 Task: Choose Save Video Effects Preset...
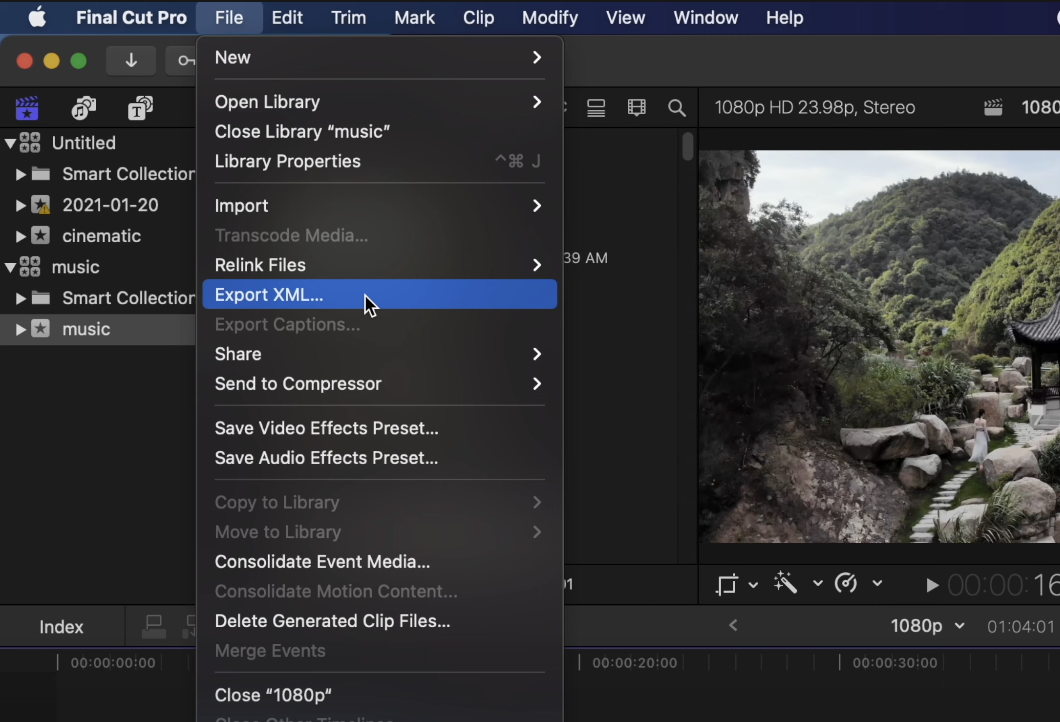[379, 428]
